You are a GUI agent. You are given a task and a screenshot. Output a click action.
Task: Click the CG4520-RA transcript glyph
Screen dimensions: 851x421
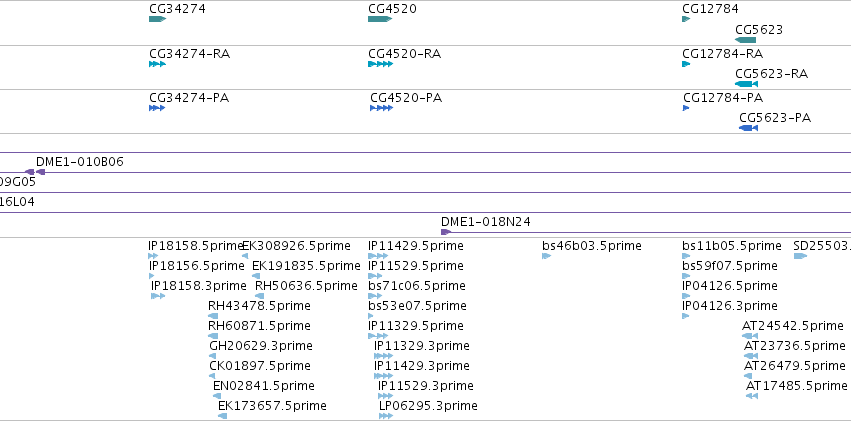tap(380, 64)
